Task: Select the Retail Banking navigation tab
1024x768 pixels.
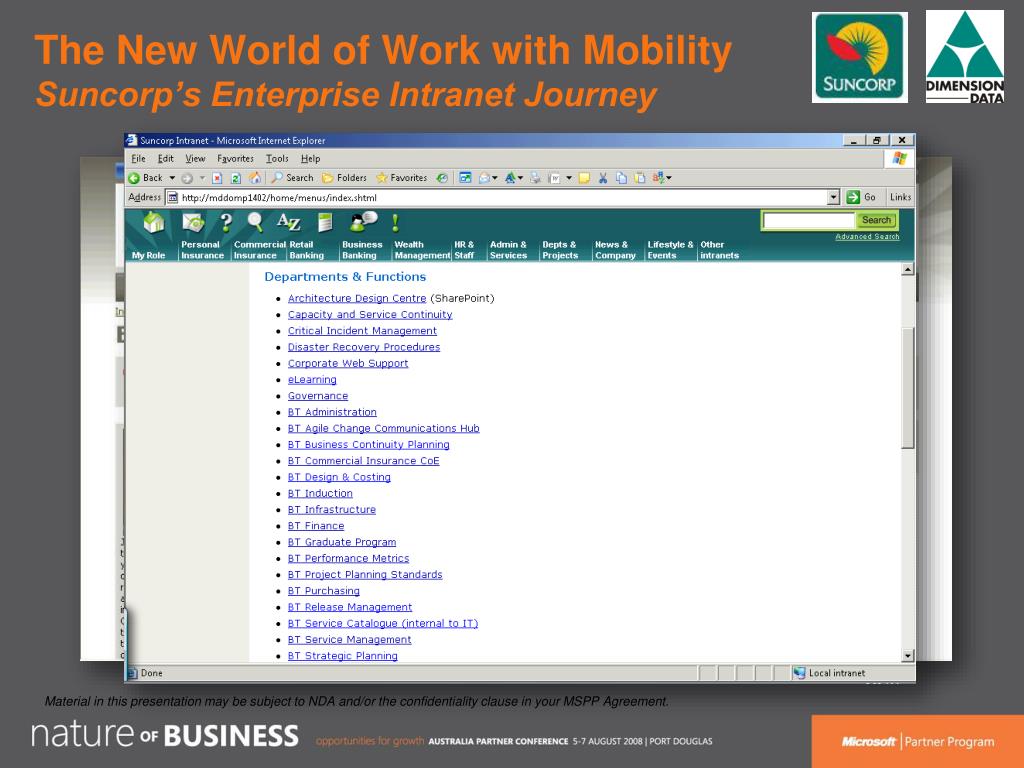Action: pyautogui.click(x=306, y=250)
